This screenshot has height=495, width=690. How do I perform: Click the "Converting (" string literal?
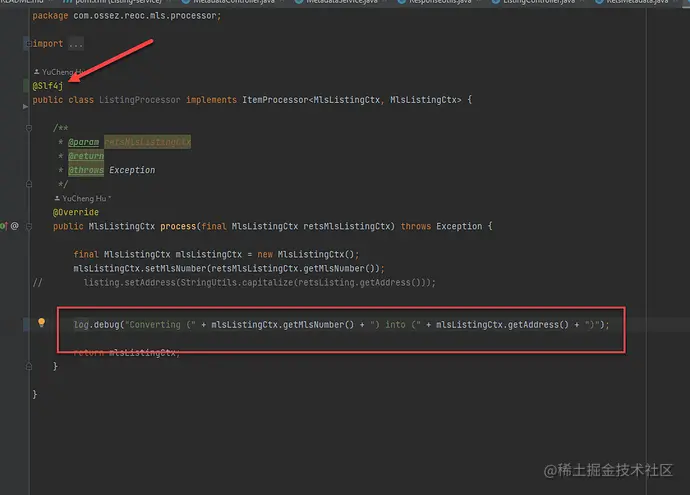point(160,325)
